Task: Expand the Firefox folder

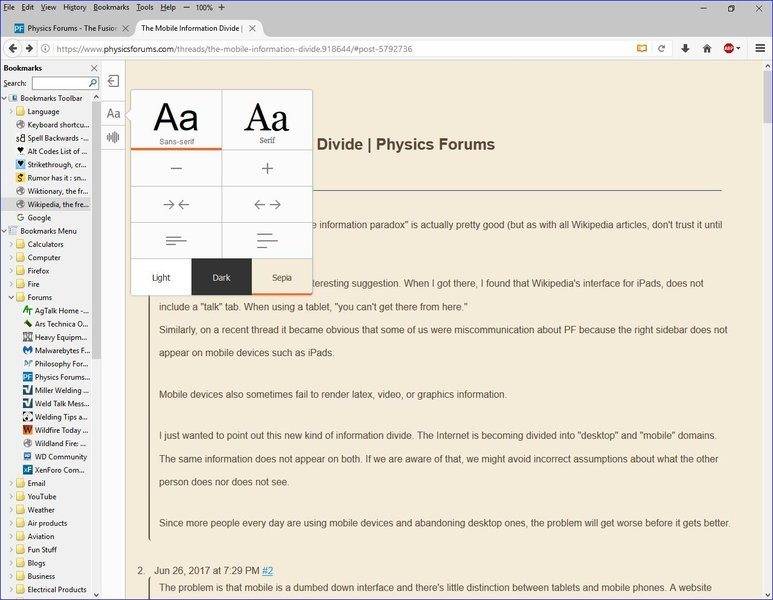Action: pyautogui.click(x=11, y=271)
